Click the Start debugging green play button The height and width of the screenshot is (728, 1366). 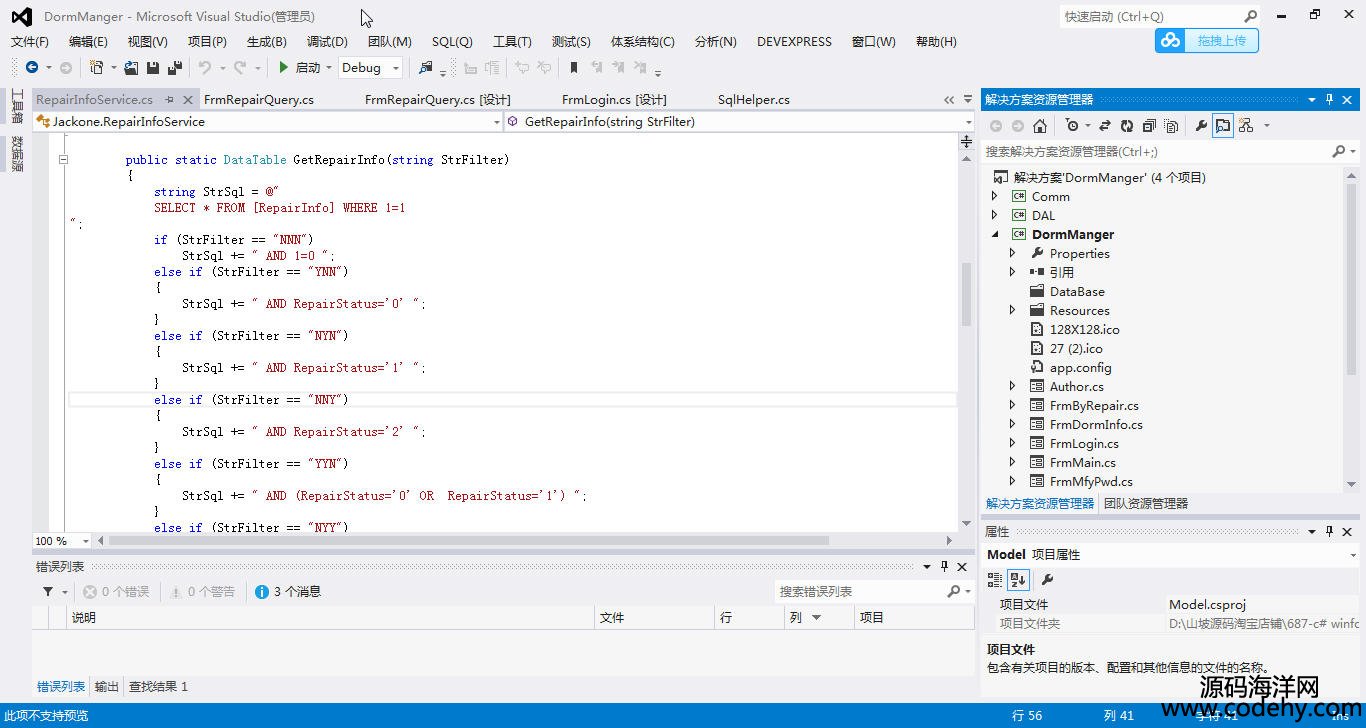coord(284,68)
